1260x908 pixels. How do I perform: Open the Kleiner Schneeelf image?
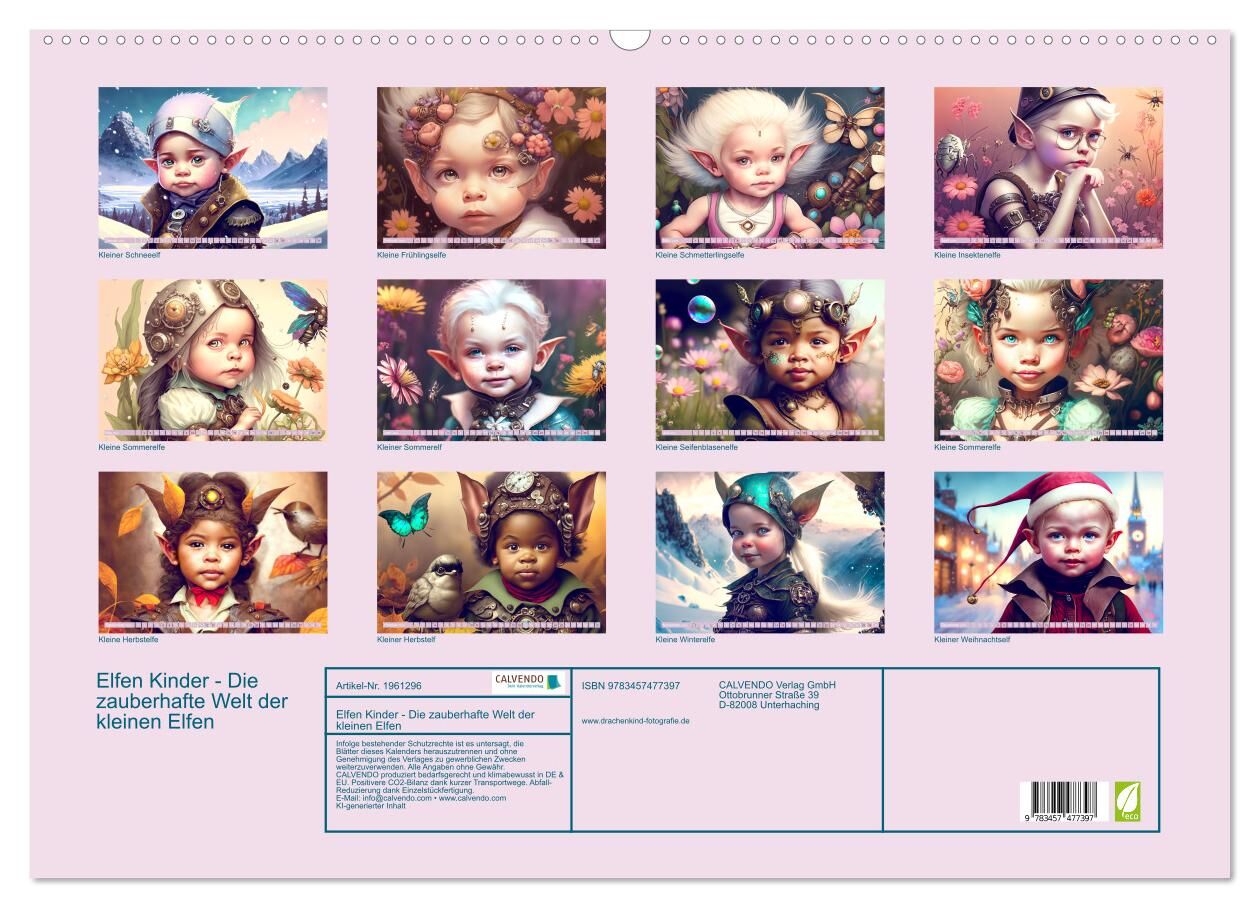point(213,167)
